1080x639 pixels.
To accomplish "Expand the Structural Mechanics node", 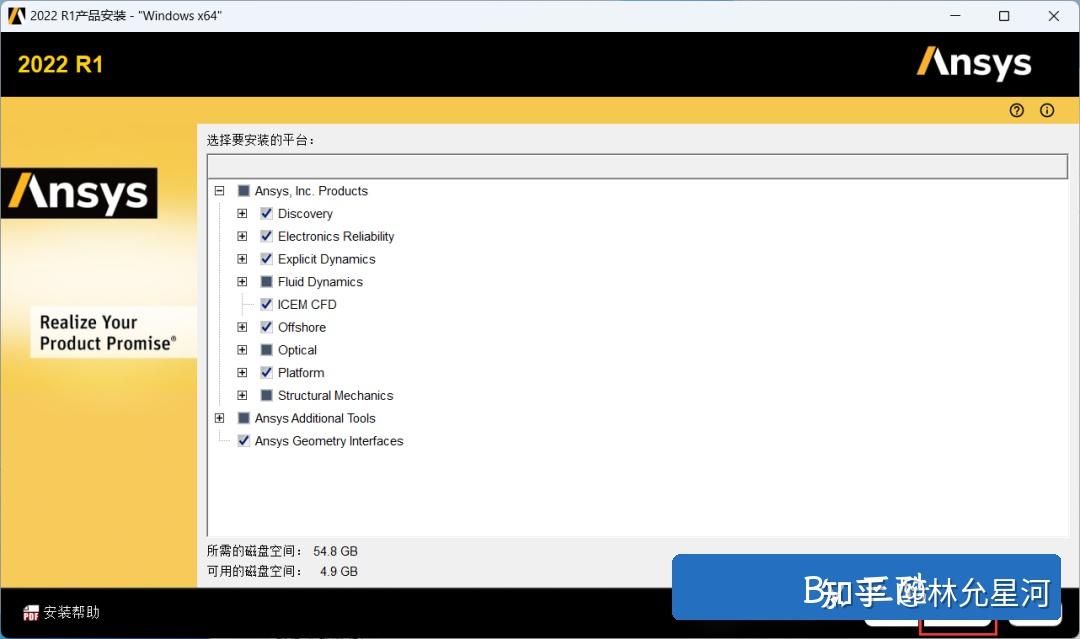I will 241,395.
